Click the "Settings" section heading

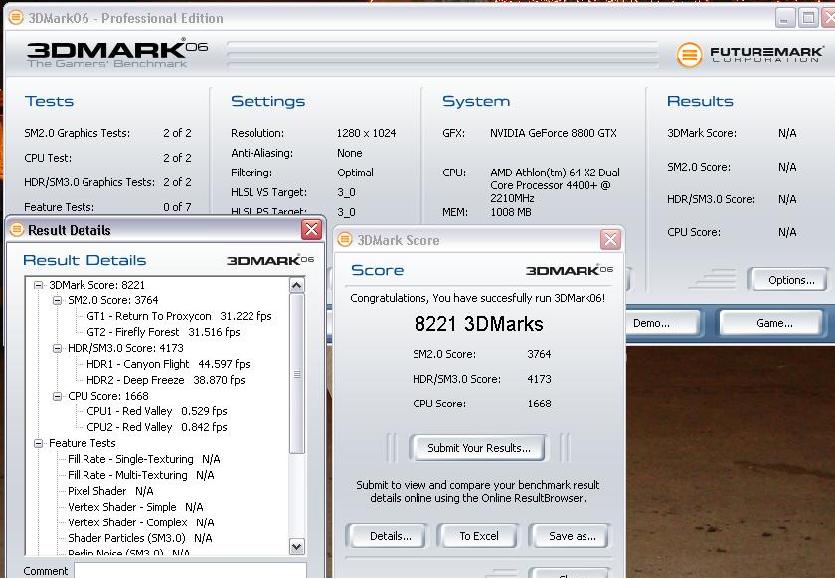pos(268,101)
